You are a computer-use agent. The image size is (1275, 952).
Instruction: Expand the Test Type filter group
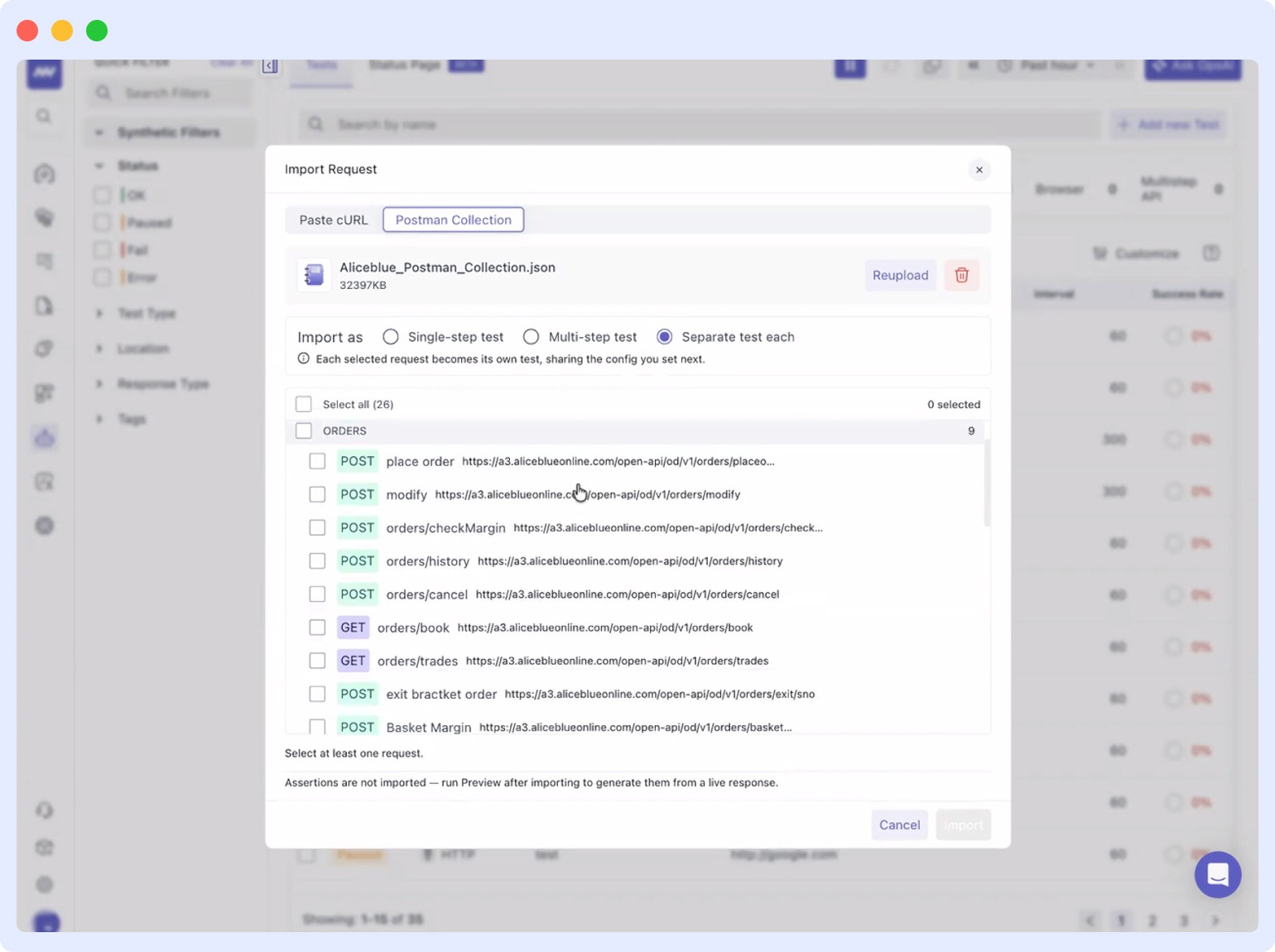tap(99, 313)
